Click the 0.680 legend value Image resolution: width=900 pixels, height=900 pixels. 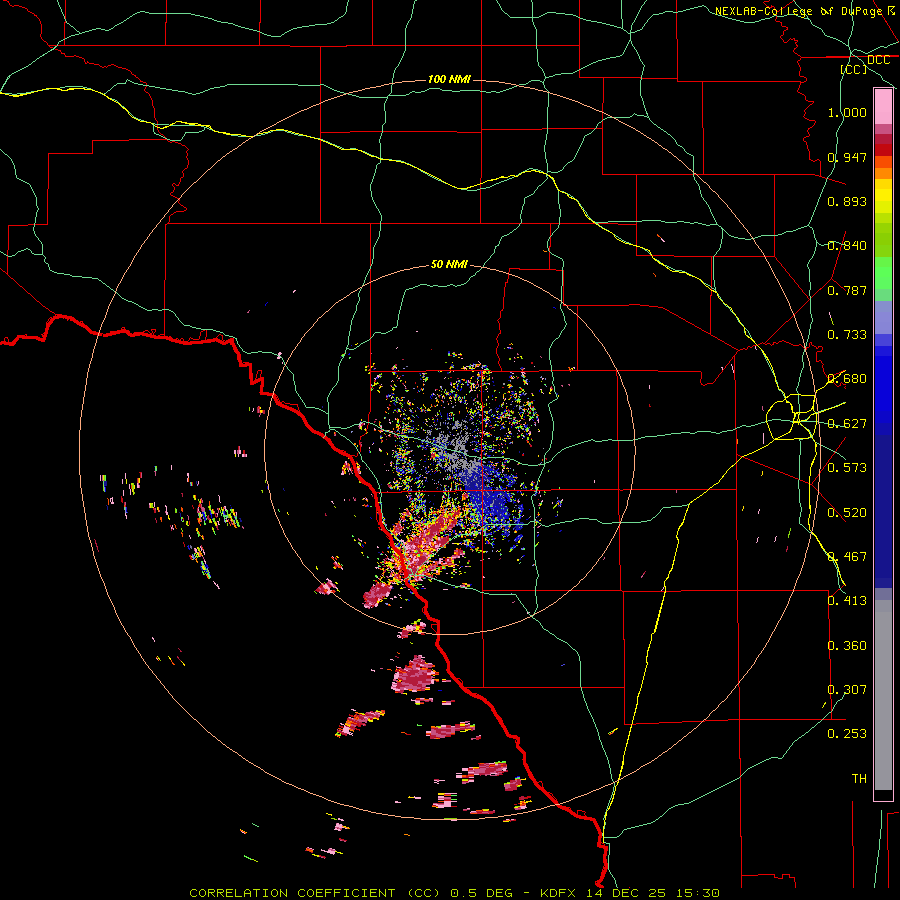pos(847,379)
